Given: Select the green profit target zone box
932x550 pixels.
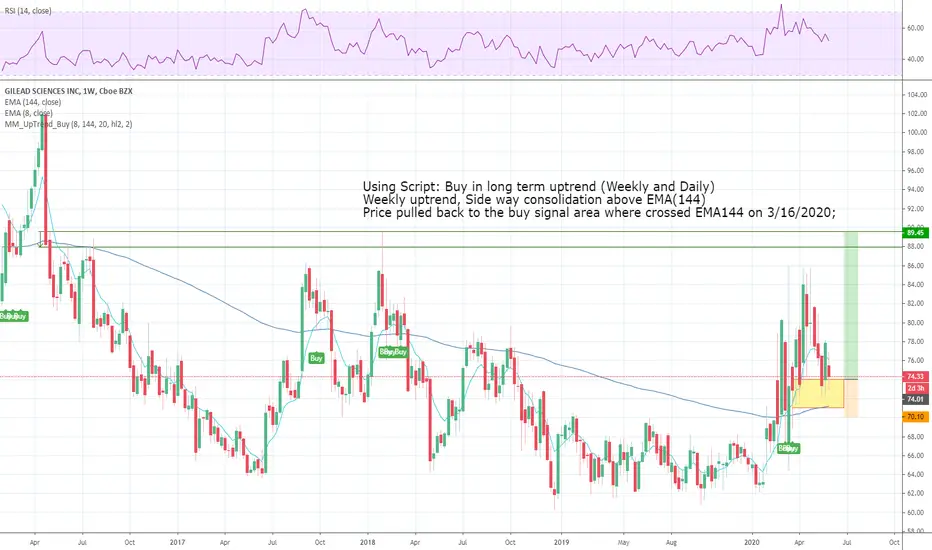Looking at the screenshot, I should click(x=851, y=305).
